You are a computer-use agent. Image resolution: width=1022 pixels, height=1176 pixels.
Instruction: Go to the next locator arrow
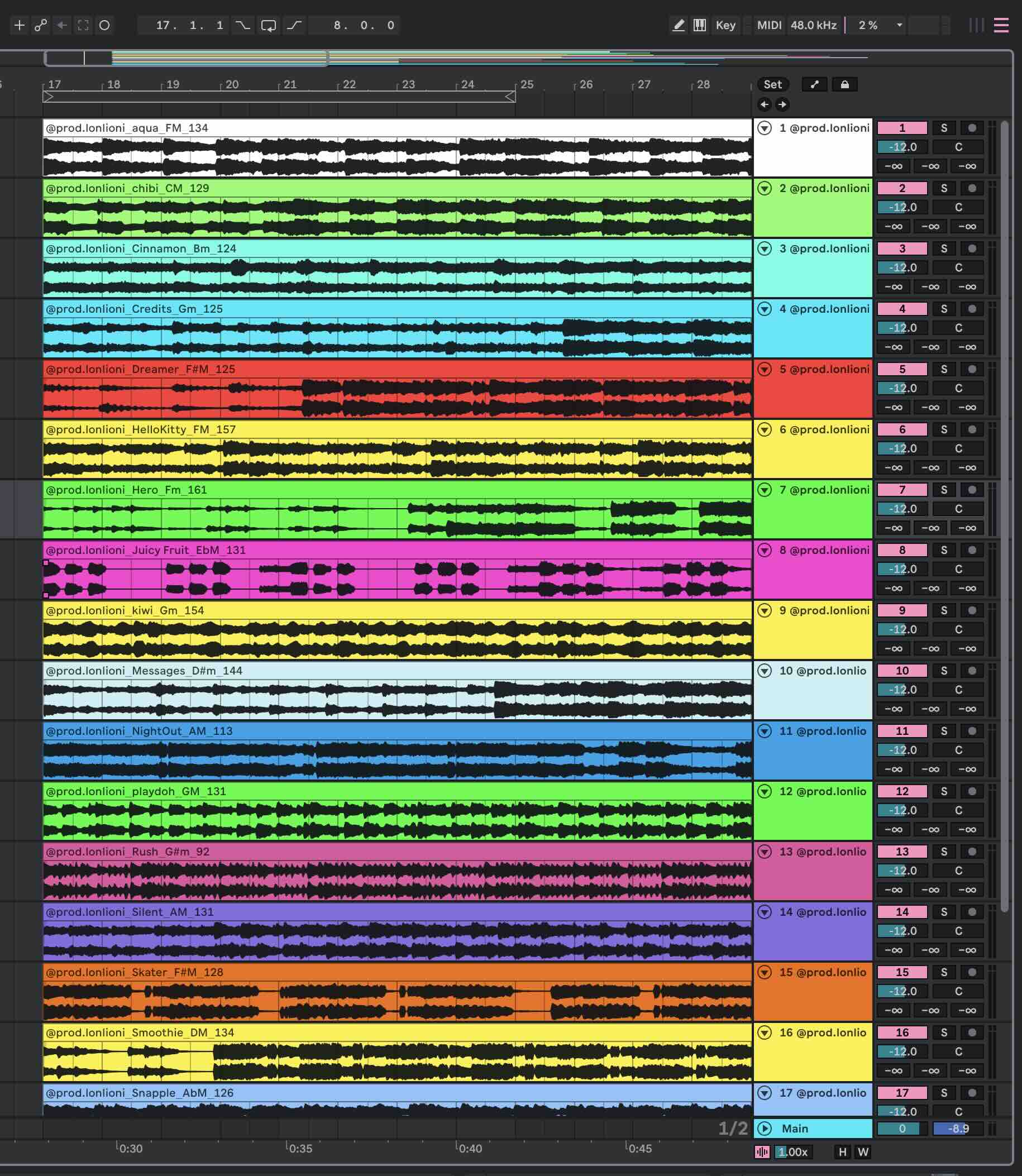point(782,104)
